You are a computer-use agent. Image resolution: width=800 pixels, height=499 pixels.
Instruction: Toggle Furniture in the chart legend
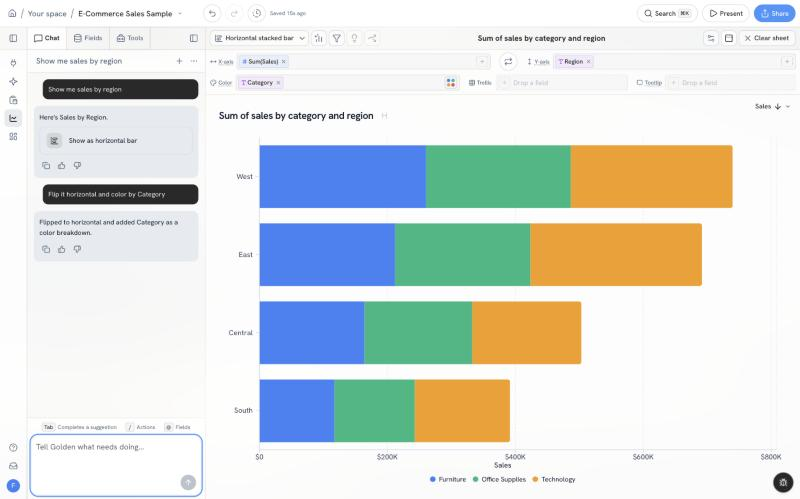(x=448, y=480)
